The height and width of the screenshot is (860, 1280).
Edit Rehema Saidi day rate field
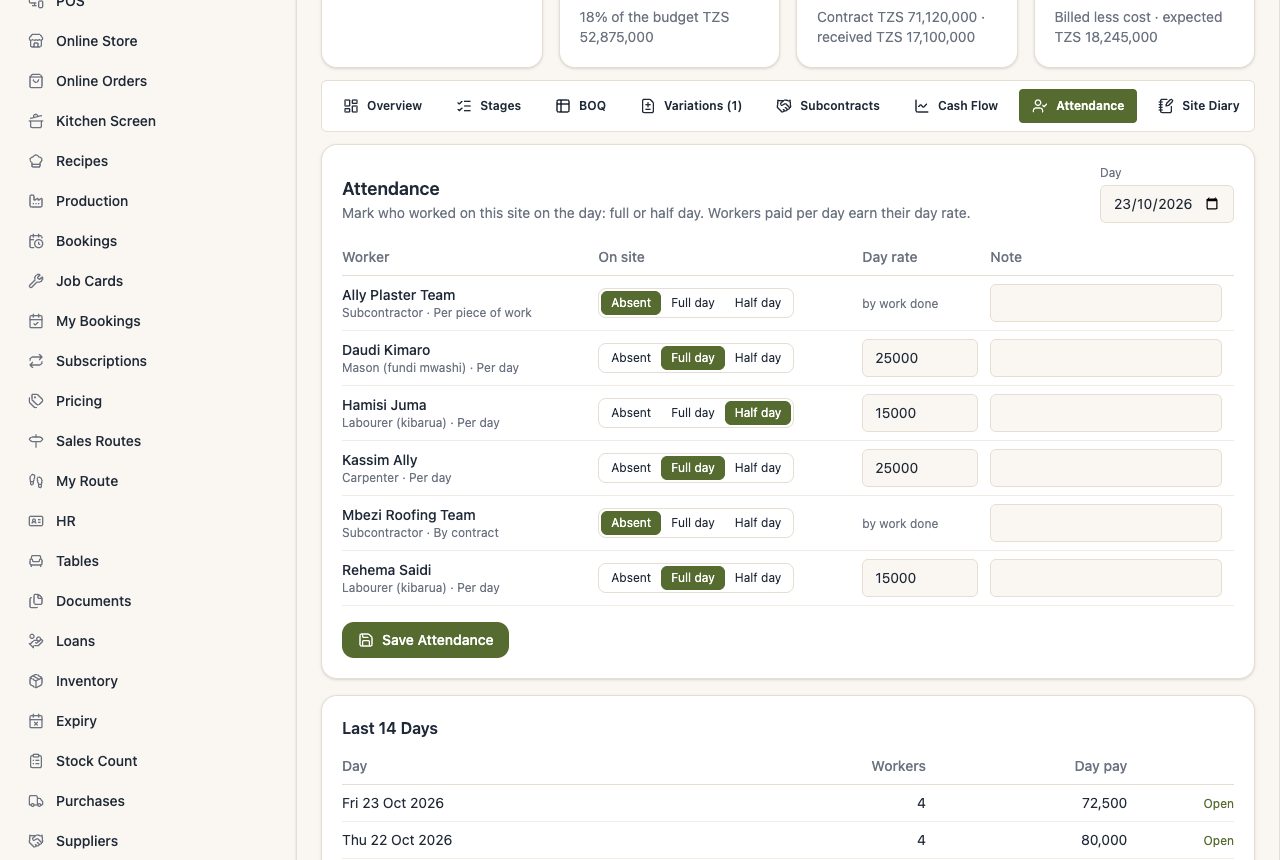(x=920, y=578)
